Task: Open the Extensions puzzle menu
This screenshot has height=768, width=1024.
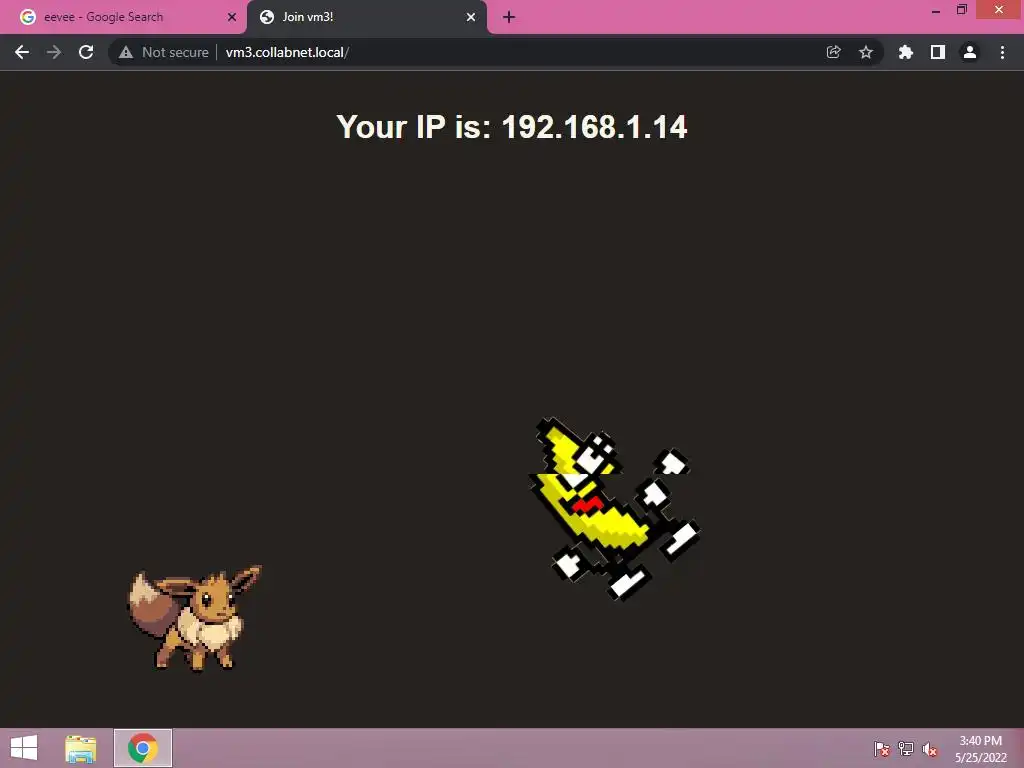Action: [906, 52]
